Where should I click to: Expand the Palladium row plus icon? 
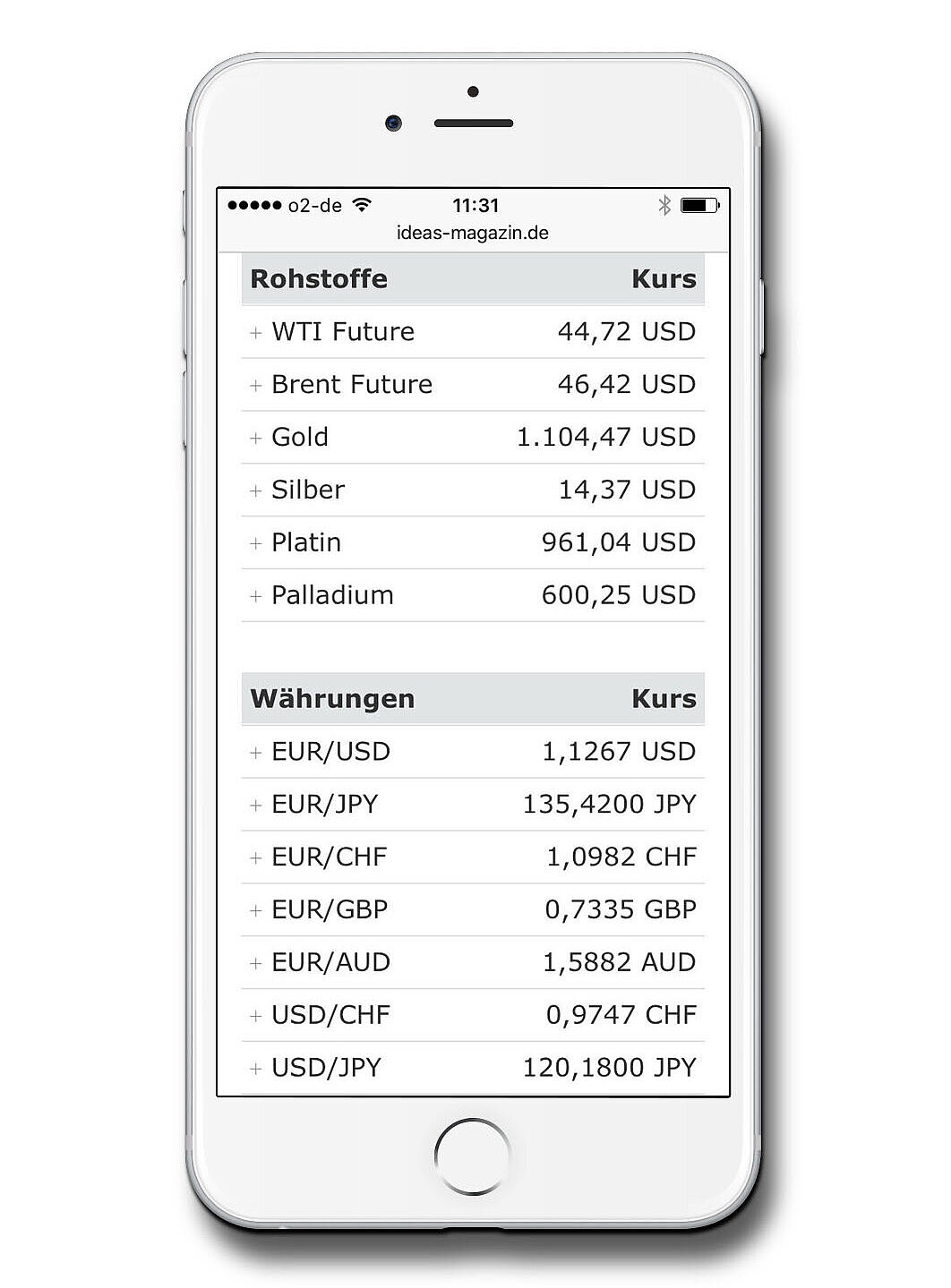256,597
